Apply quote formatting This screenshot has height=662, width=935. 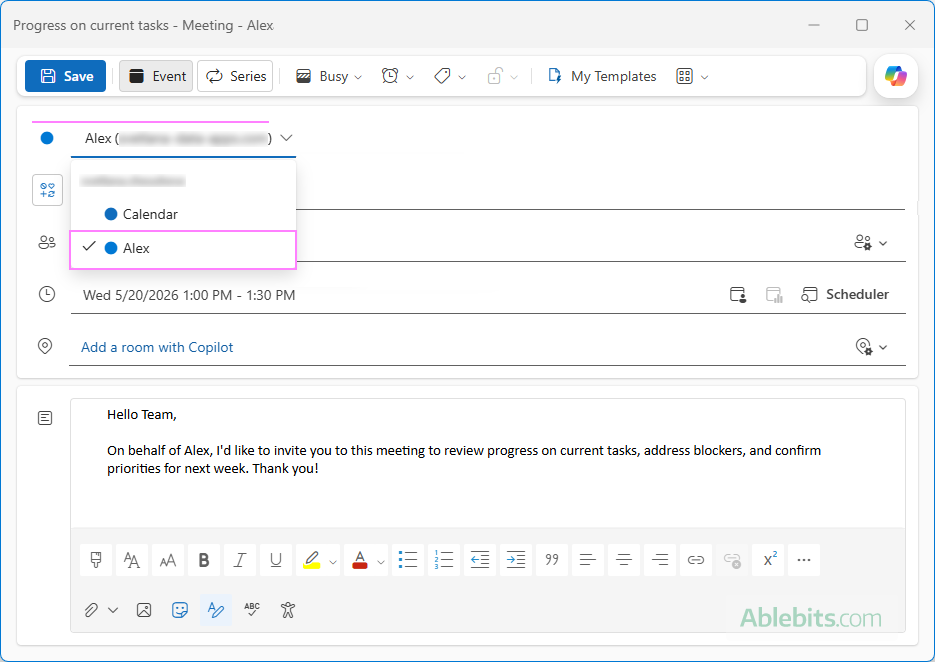click(552, 559)
